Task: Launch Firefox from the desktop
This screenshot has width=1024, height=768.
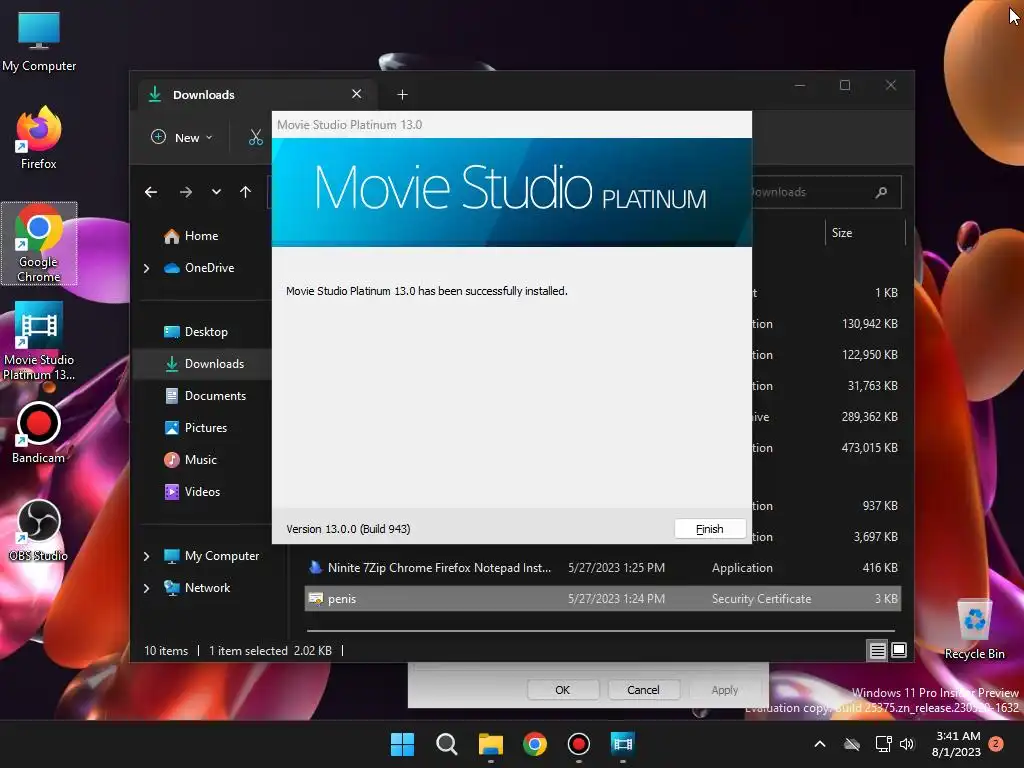Action: pyautogui.click(x=39, y=138)
